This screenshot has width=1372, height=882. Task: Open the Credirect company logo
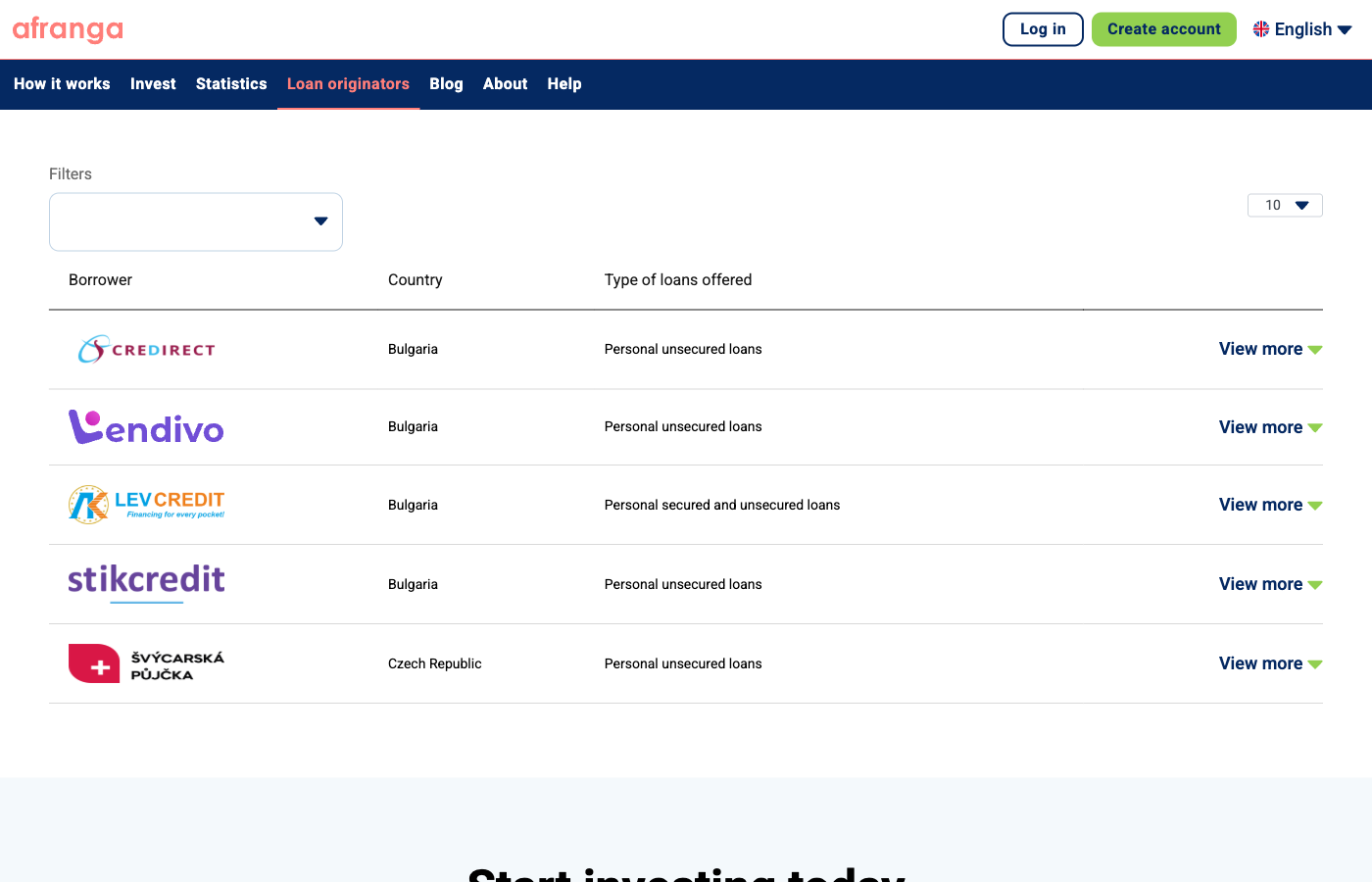coord(145,349)
